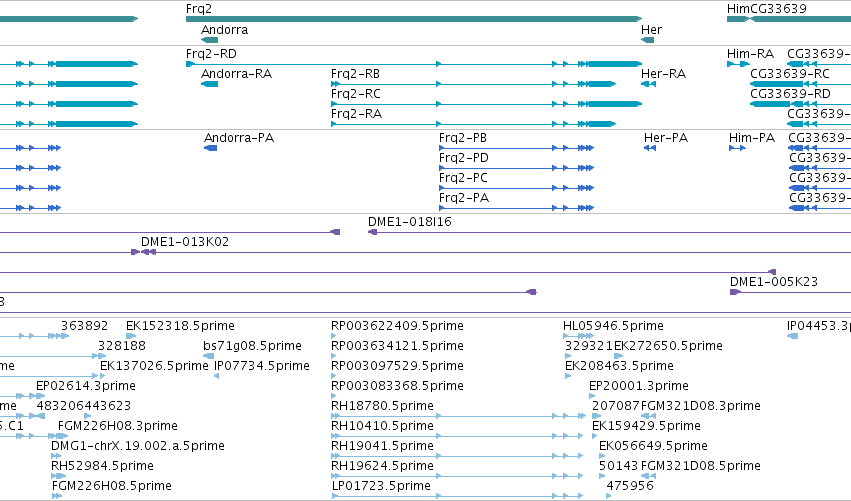Click the Andorra-PA protein glyph
This screenshot has width=851, height=501.
pos(211,148)
